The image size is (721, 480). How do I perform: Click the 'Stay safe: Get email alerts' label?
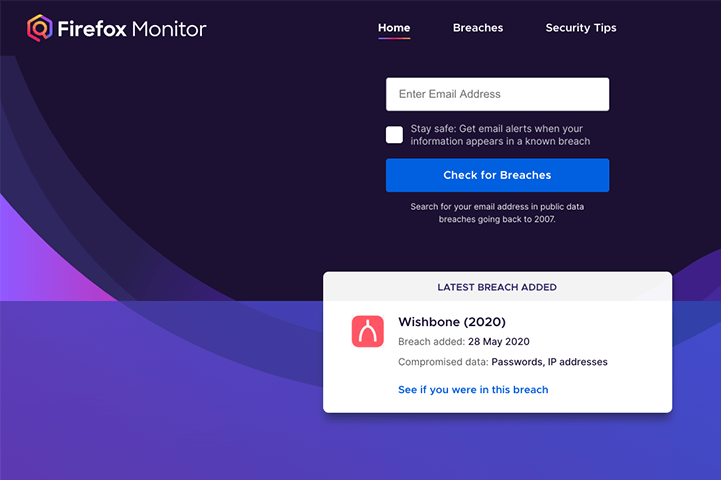pos(500,135)
